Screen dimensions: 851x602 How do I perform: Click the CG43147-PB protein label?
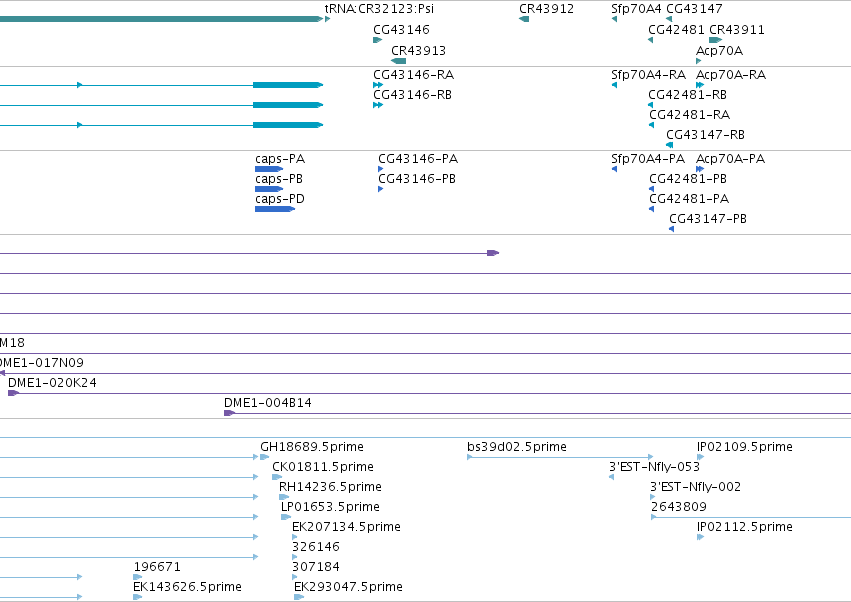(708, 219)
